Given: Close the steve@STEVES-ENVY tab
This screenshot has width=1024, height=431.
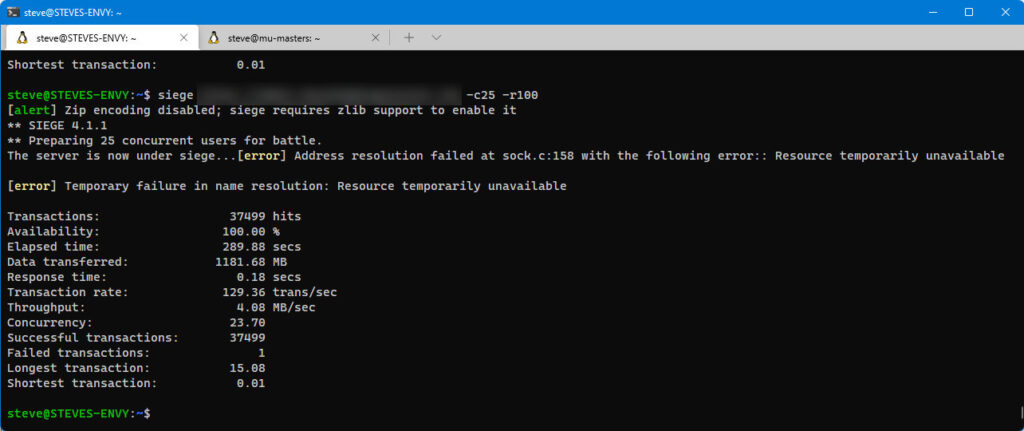Looking at the screenshot, I should click(x=184, y=38).
